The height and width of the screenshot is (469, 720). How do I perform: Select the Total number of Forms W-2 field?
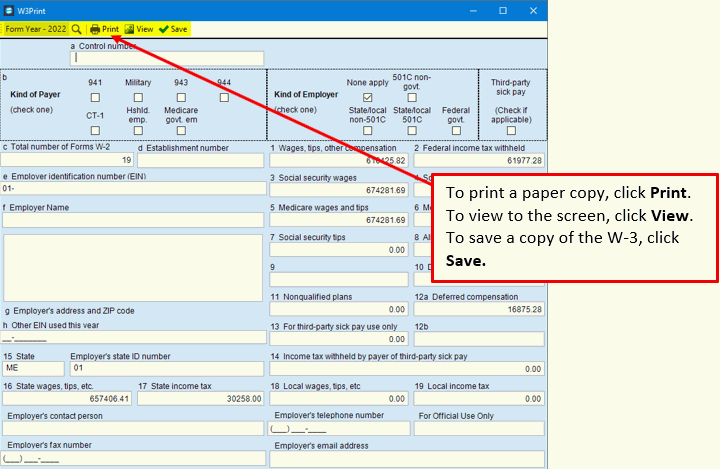[68, 160]
